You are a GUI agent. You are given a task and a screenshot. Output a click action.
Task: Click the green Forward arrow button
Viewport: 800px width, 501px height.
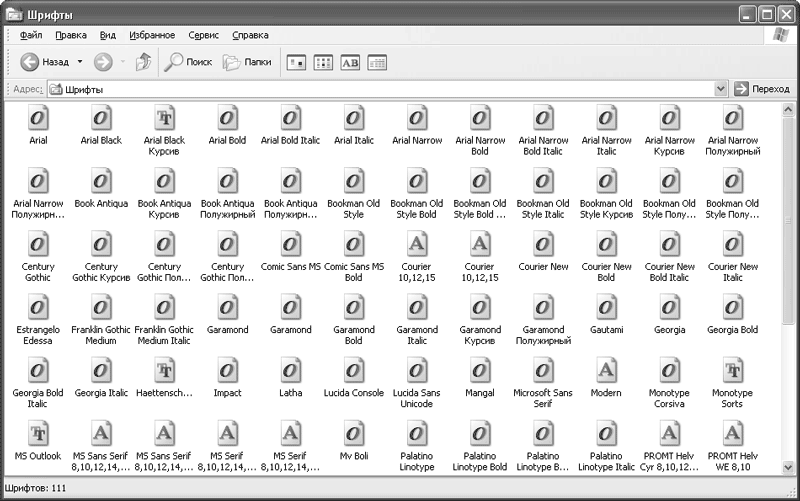(103, 62)
